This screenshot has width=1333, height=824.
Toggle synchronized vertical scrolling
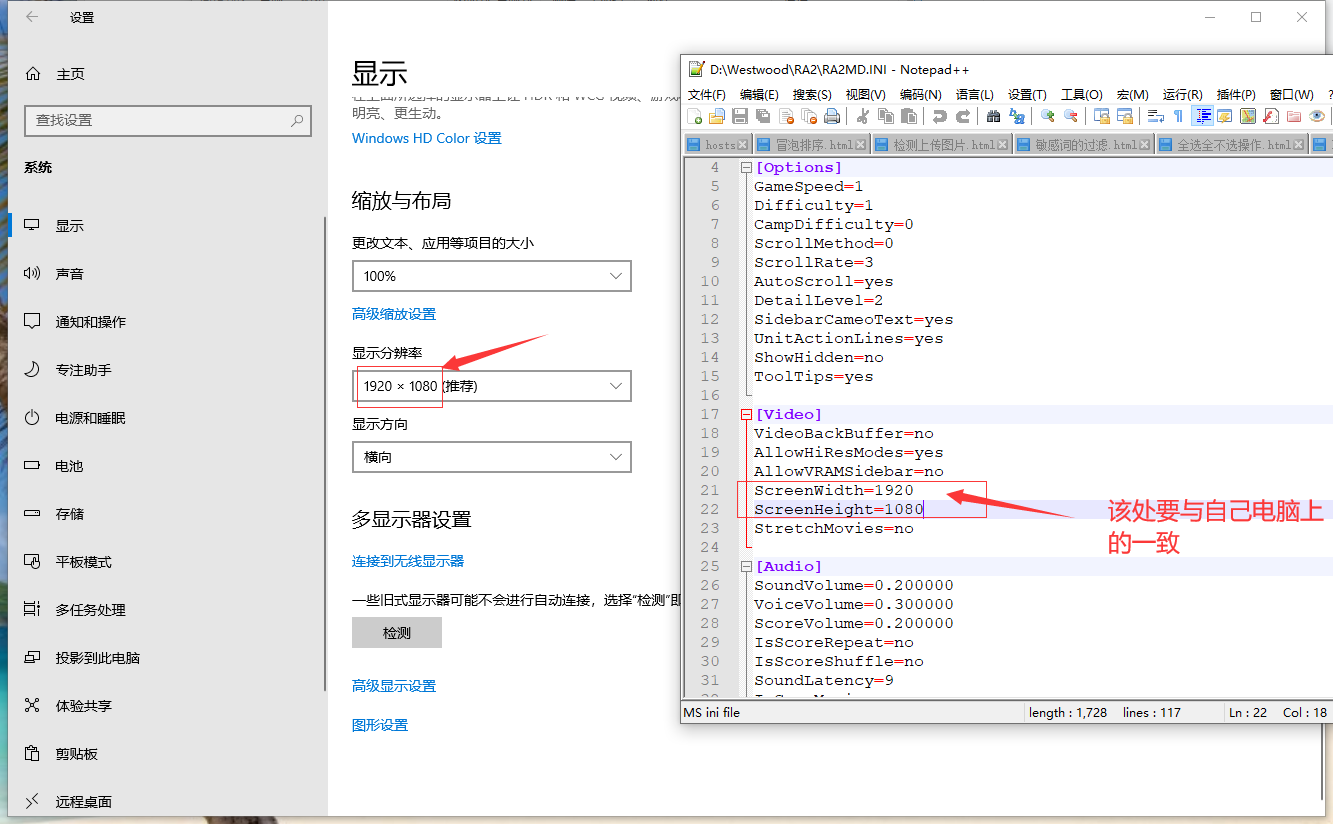pos(1101,116)
